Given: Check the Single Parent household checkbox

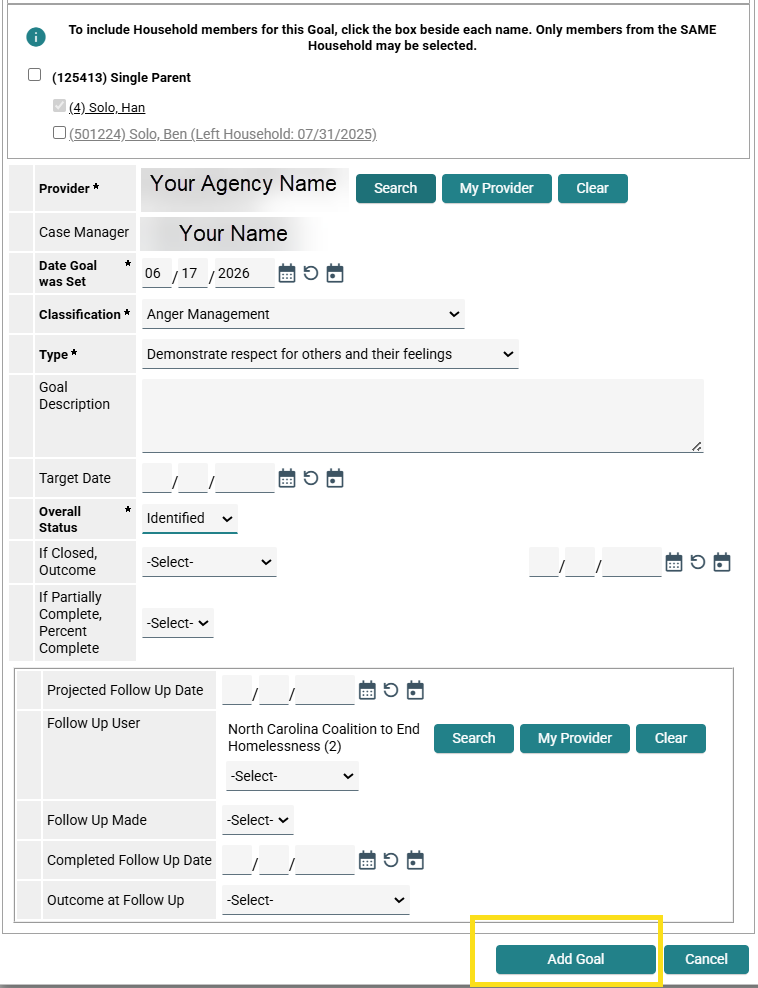Looking at the screenshot, I should [x=35, y=75].
